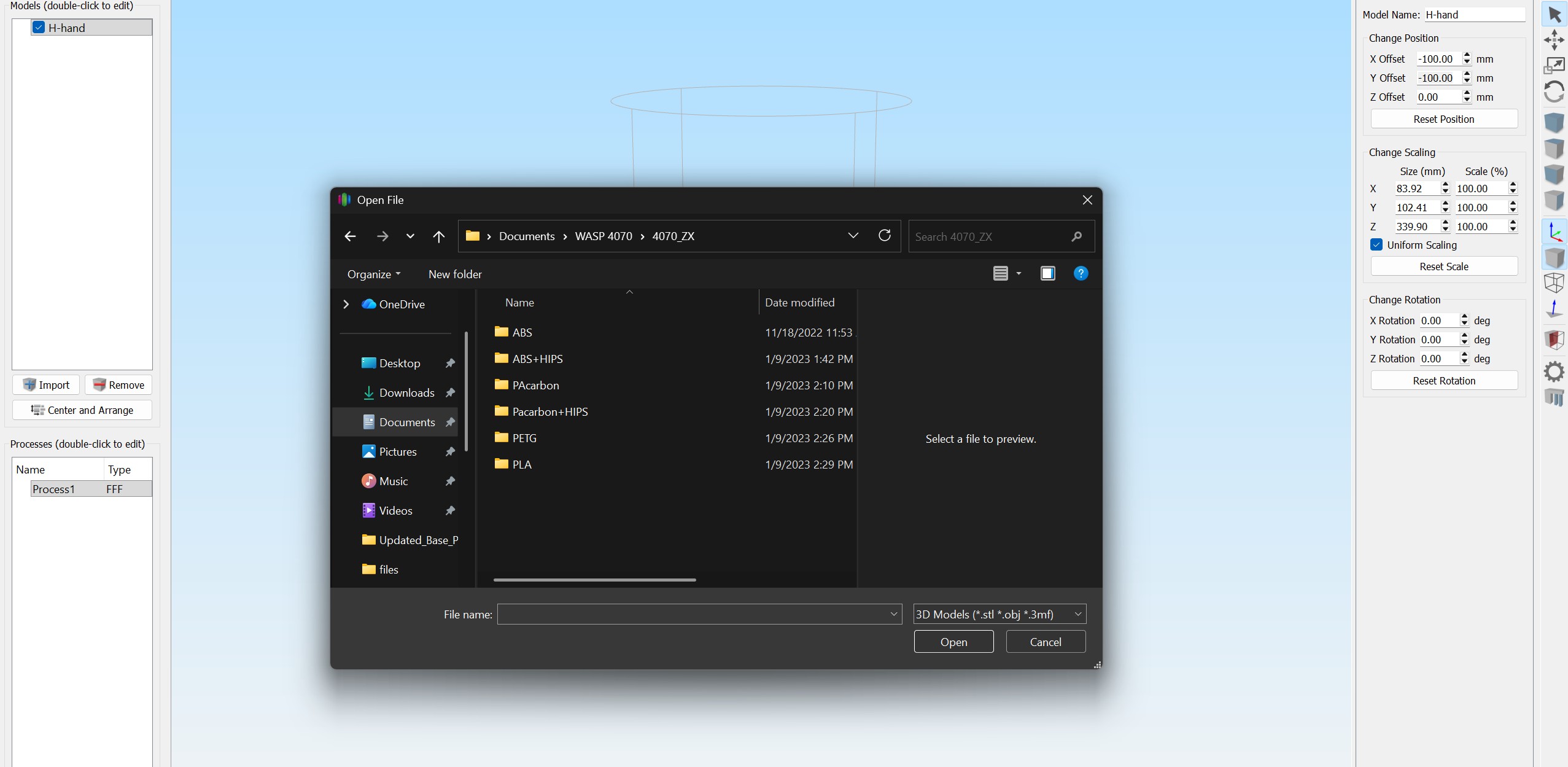The height and width of the screenshot is (767, 1568).
Task: Click the Model Name field
Action: click(1475, 15)
